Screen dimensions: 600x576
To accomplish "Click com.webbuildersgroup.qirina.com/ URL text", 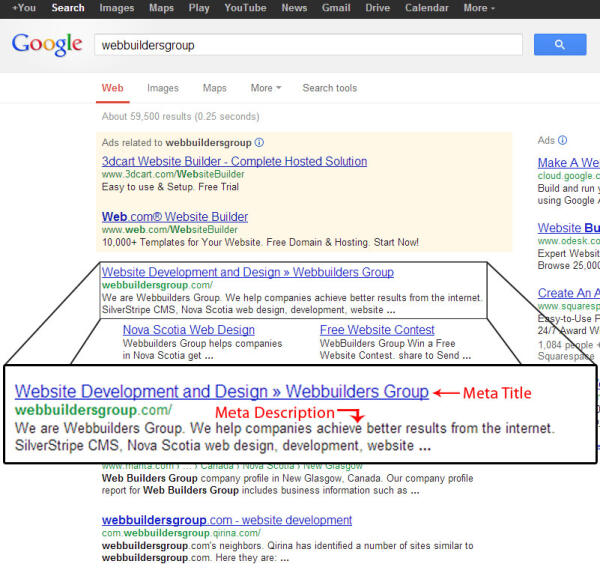I will click(181, 533).
